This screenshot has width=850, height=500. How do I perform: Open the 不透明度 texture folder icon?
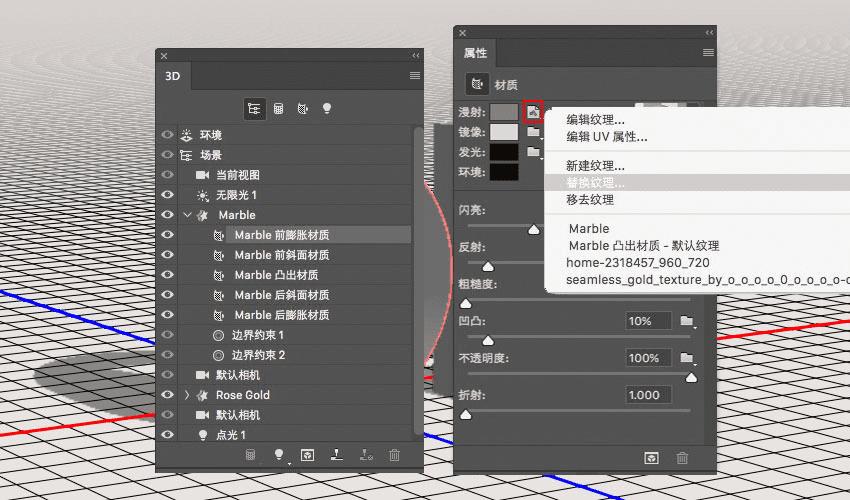coord(687,357)
